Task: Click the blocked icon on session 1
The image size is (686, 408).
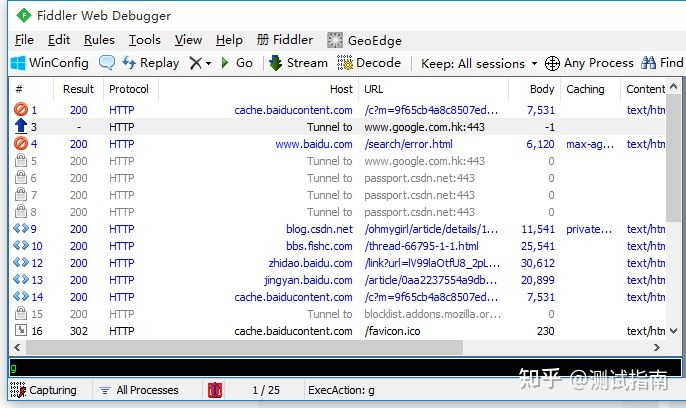Action: [21, 109]
